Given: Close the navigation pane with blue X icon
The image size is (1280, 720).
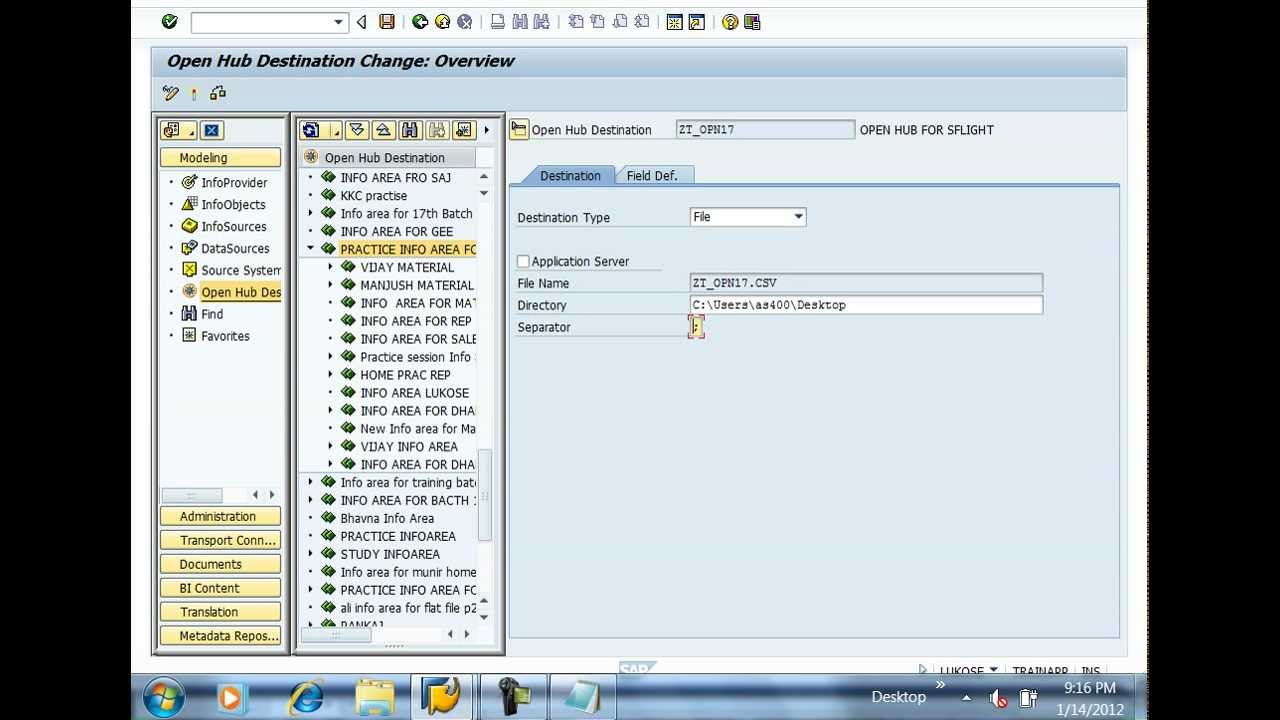Looking at the screenshot, I should [x=211, y=130].
